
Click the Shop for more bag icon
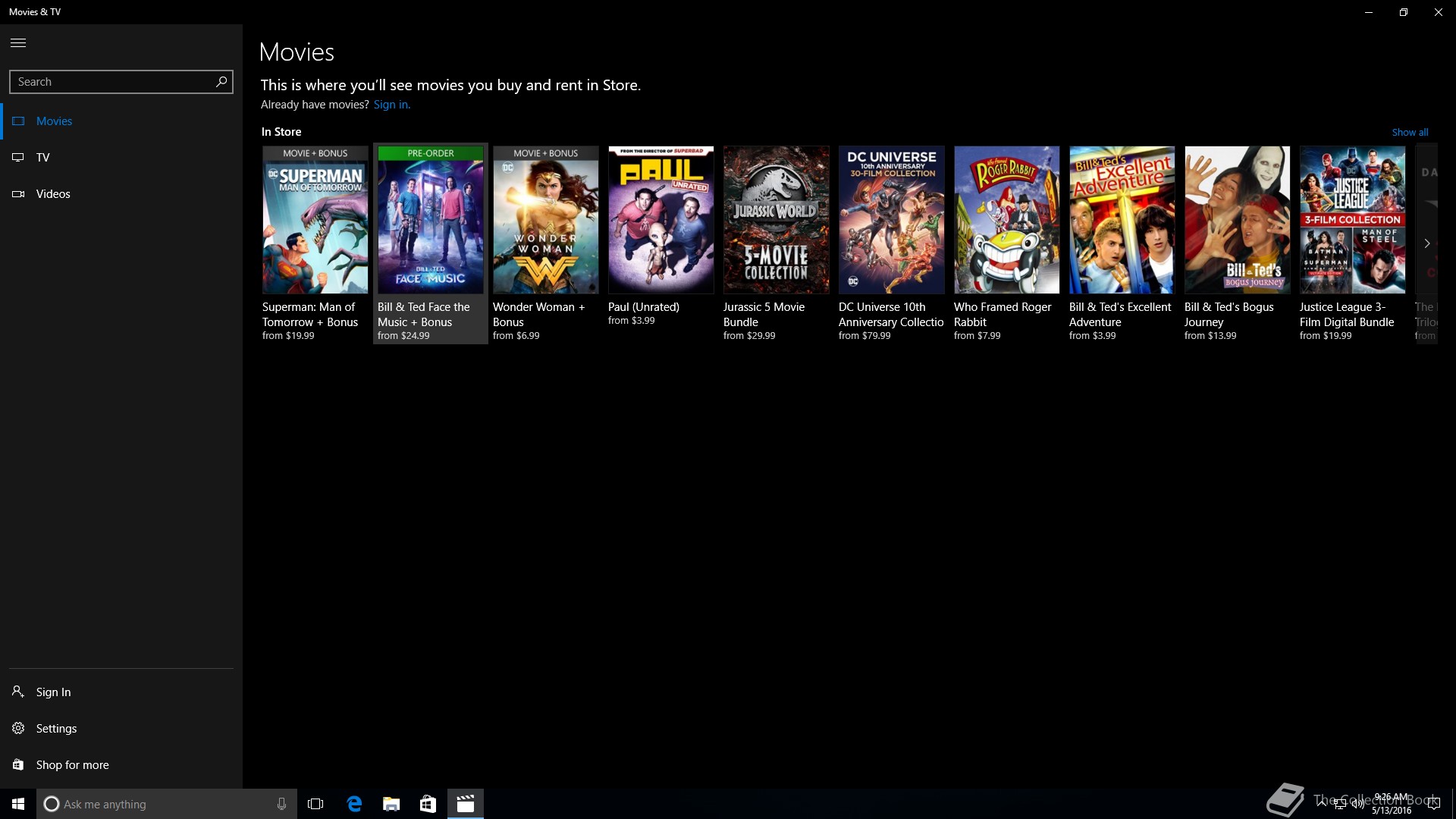[18, 764]
